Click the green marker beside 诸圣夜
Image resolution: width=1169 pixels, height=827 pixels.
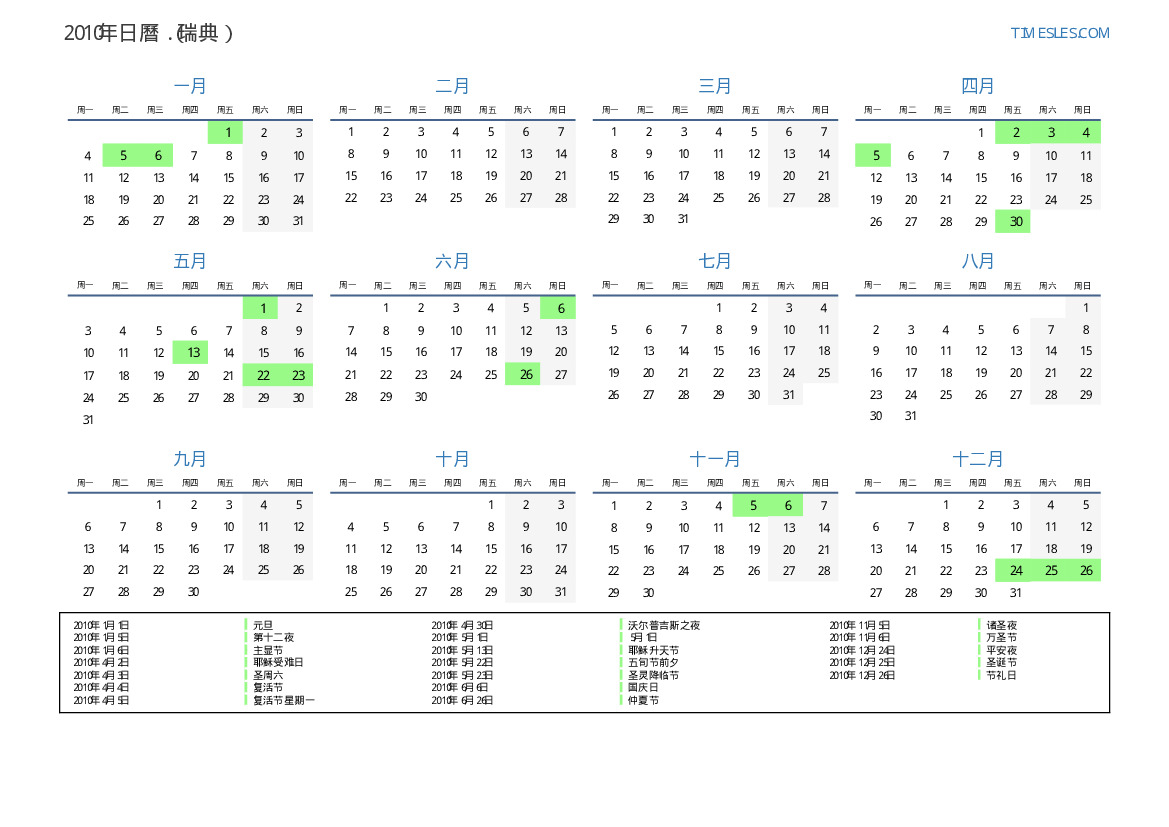point(978,625)
